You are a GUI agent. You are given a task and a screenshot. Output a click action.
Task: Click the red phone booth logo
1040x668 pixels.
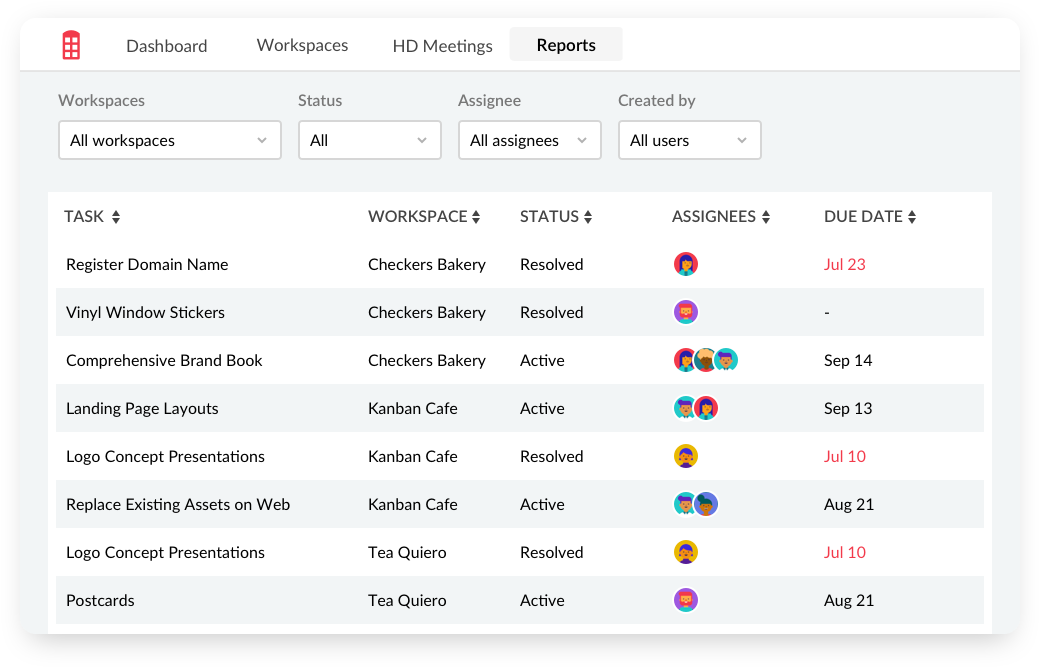click(71, 45)
